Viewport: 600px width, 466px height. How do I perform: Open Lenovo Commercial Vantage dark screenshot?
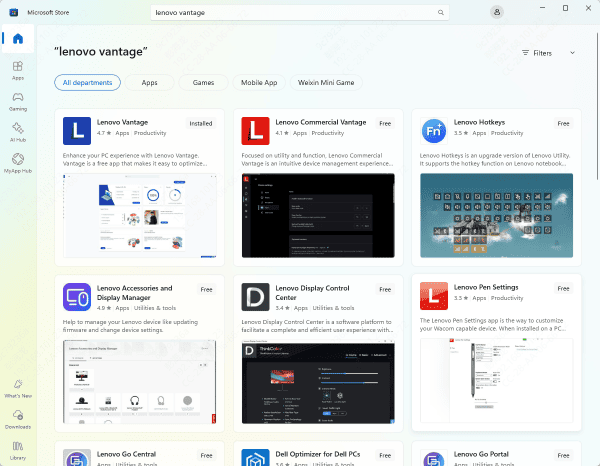click(x=318, y=215)
